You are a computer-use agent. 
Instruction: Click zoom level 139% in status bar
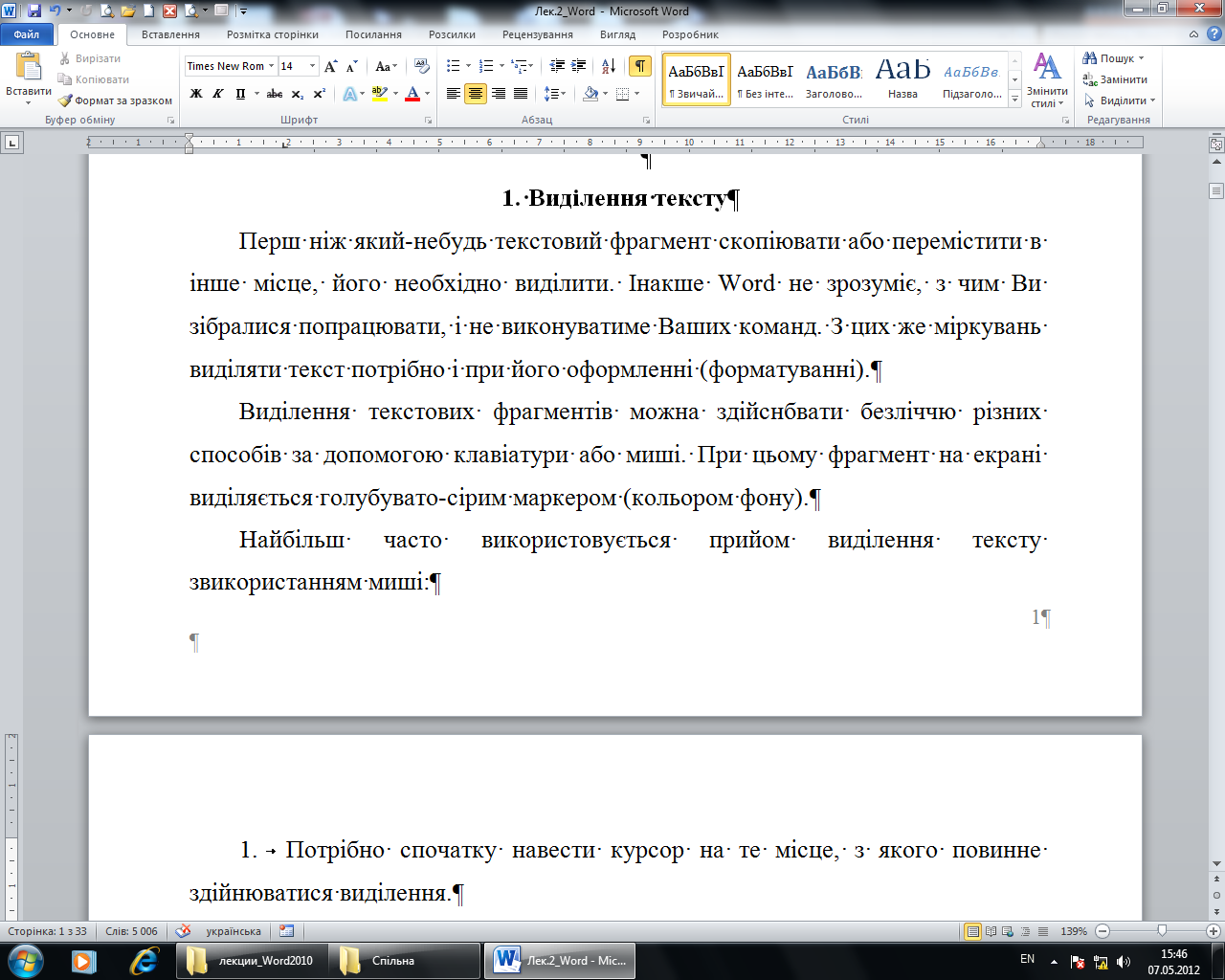(x=1074, y=931)
